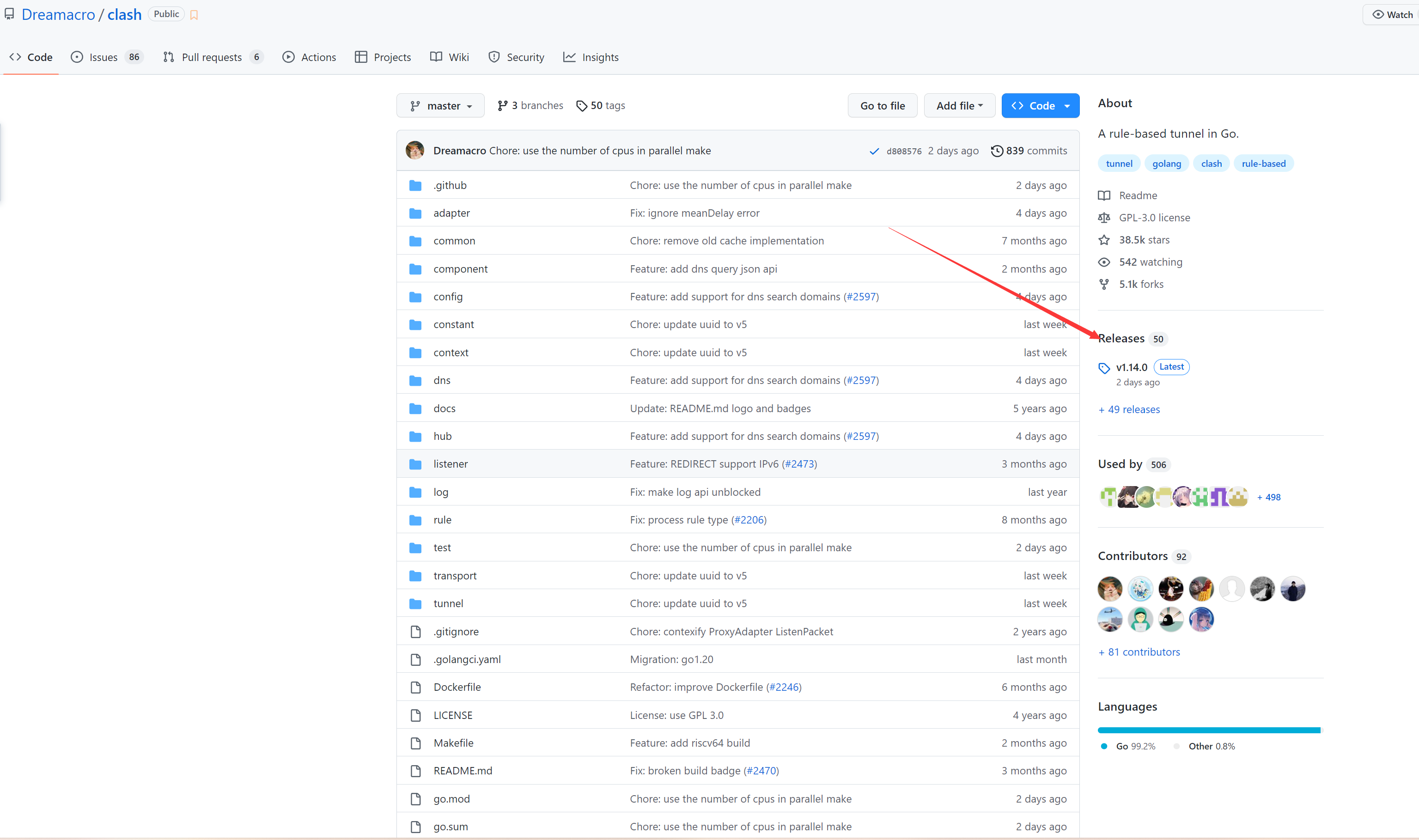The width and height of the screenshot is (1419, 840).
Task: Click the Dockerfile file icon
Action: [x=415, y=687]
